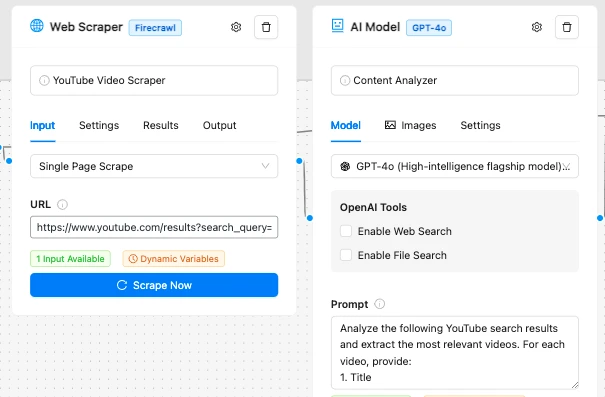
Task: Open AI Model settings gear
Action: [537, 27]
